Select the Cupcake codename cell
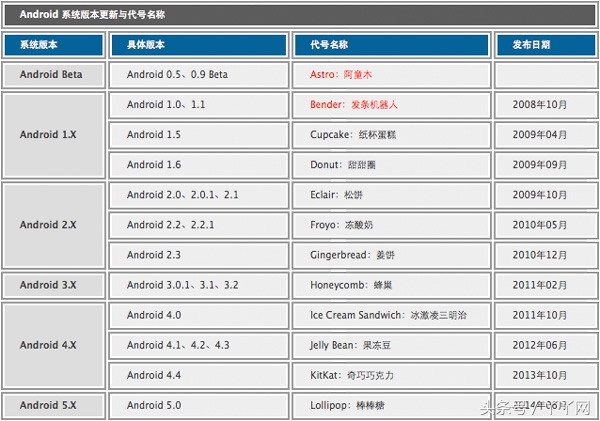 tap(391, 135)
